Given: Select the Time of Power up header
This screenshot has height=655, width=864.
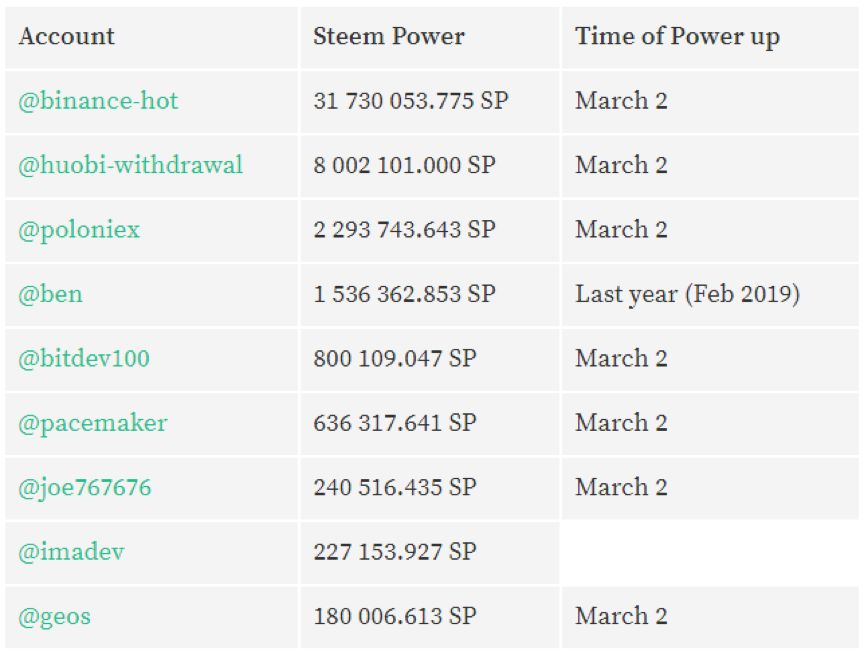Looking at the screenshot, I should click(x=677, y=37).
